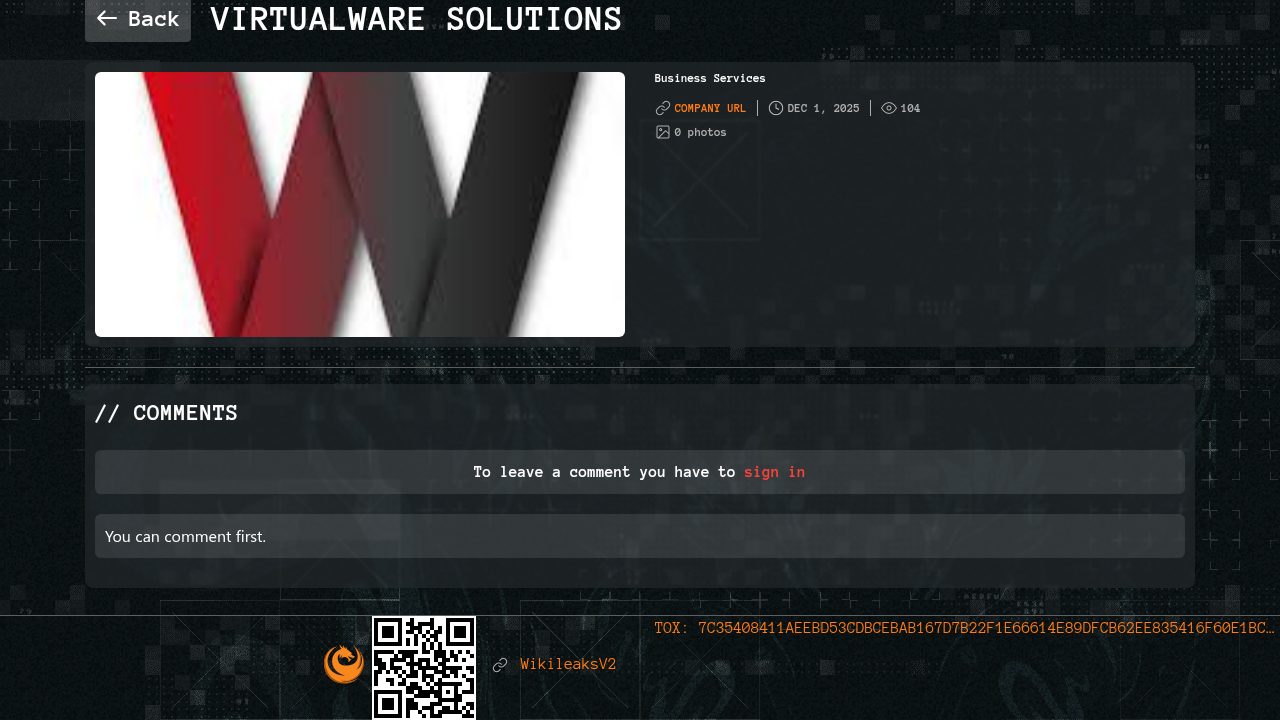Click the Business Services category label

[x=710, y=78]
